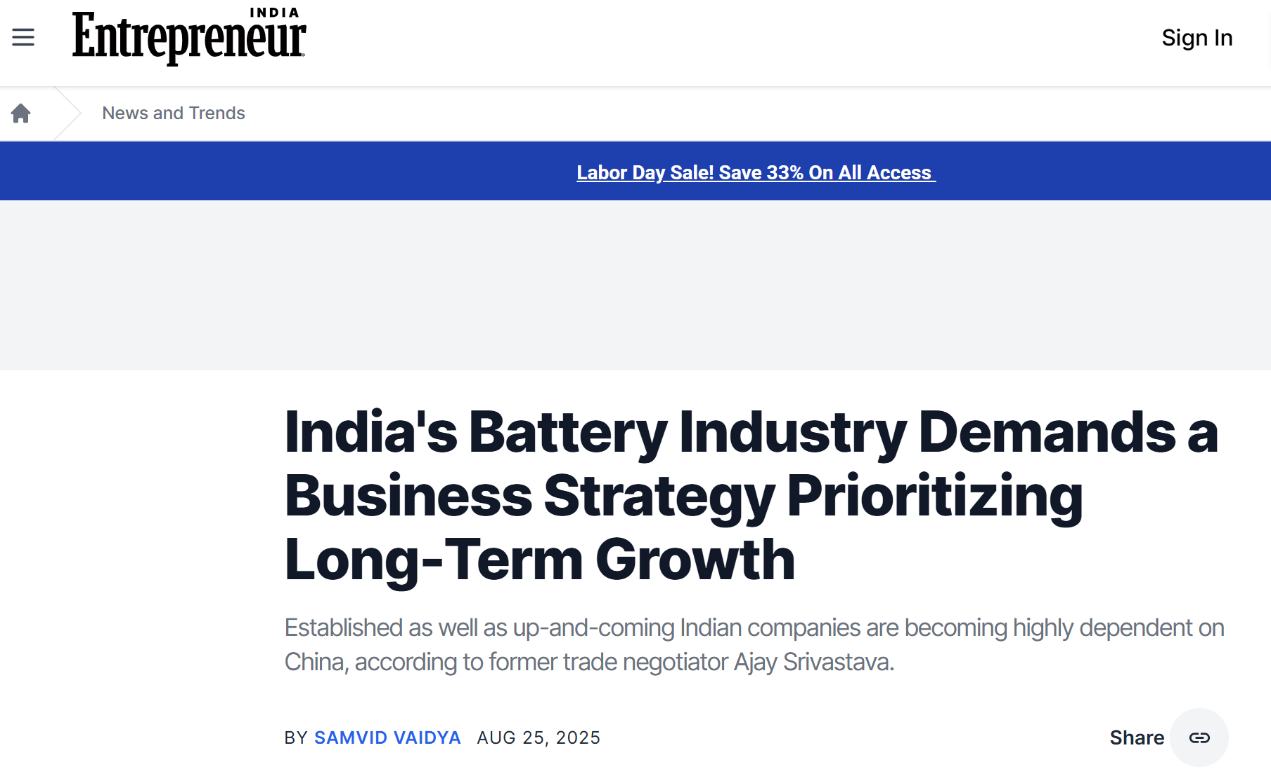
Task: Click the "BY" byline prefix text
Action: pos(296,738)
